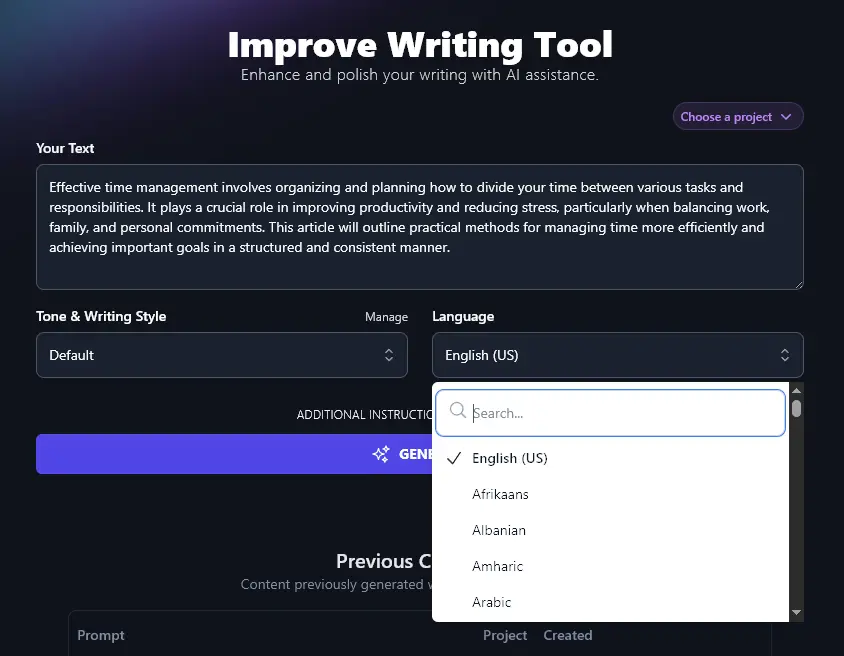The height and width of the screenshot is (656, 844).
Task: Click the resize grip on the text area corner
Action: (x=797, y=283)
